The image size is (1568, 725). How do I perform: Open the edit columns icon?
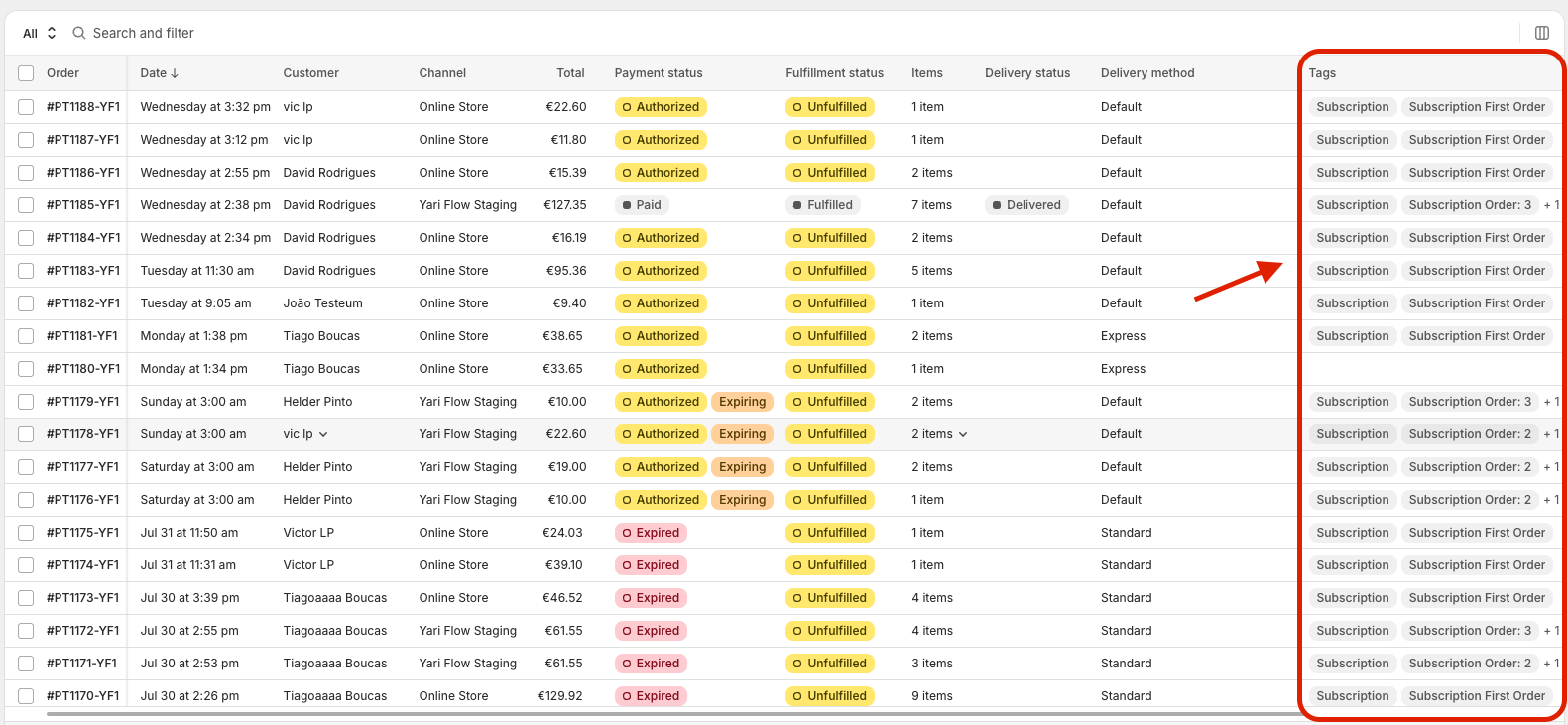click(x=1542, y=33)
